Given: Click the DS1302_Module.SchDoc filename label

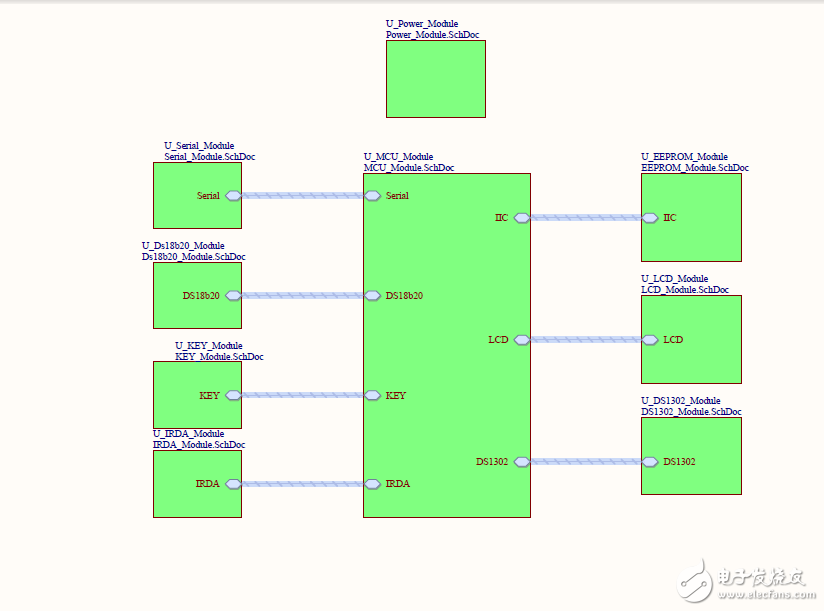Looking at the screenshot, I should coord(691,411).
